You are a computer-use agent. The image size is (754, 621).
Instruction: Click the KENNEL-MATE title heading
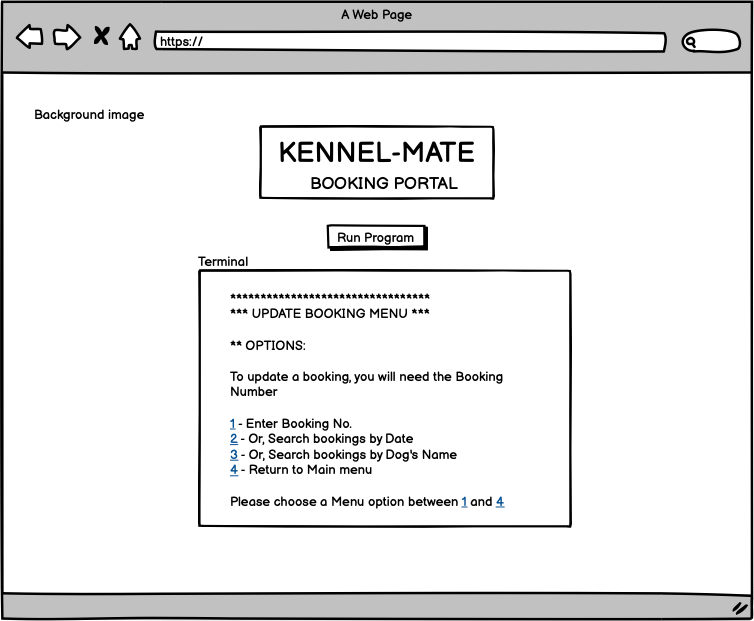tap(377, 152)
